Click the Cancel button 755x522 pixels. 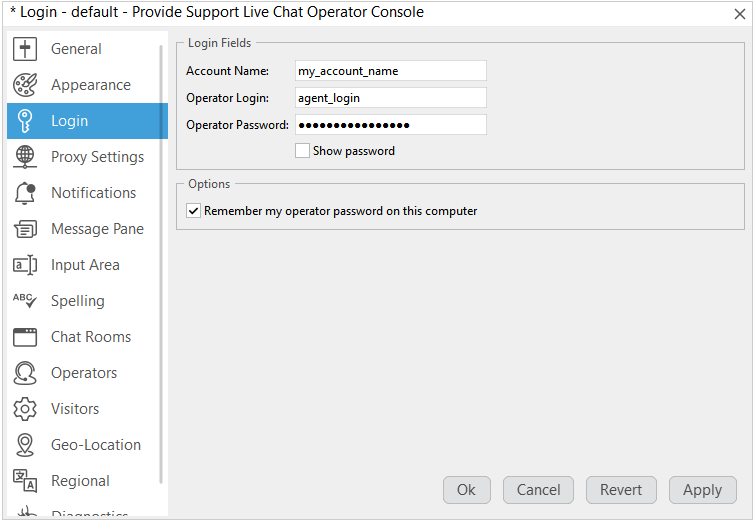(x=538, y=490)
